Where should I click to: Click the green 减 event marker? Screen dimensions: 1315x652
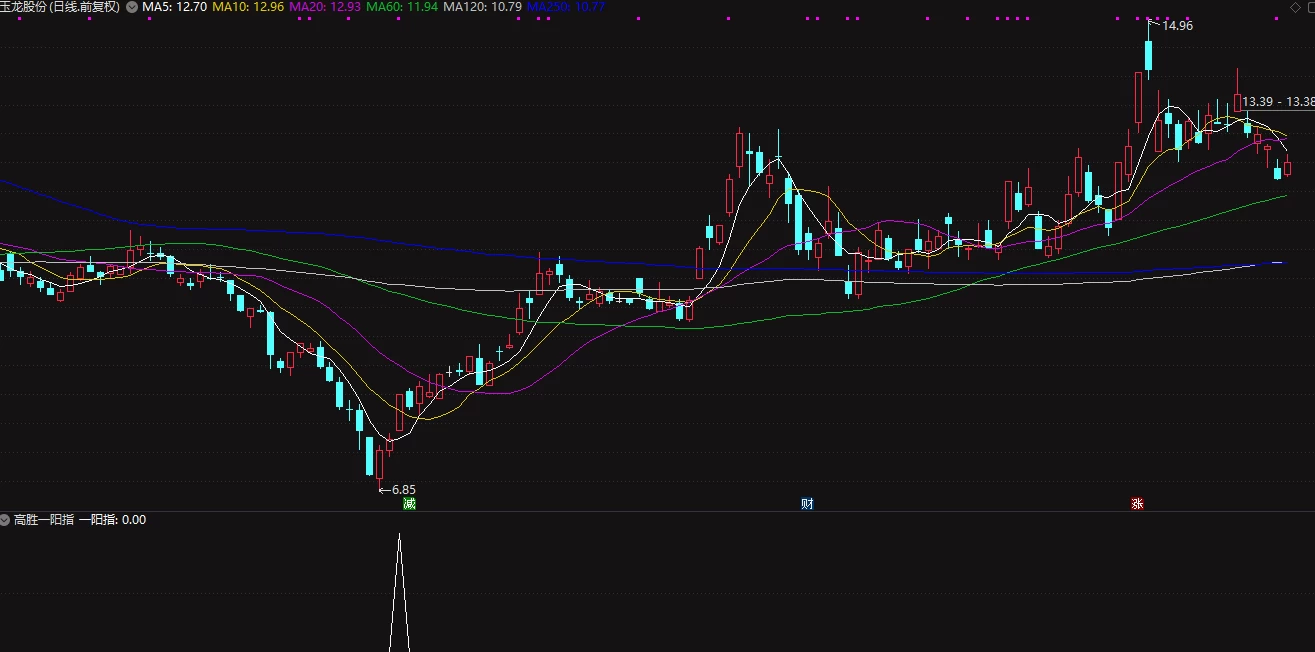click(409, 504)
